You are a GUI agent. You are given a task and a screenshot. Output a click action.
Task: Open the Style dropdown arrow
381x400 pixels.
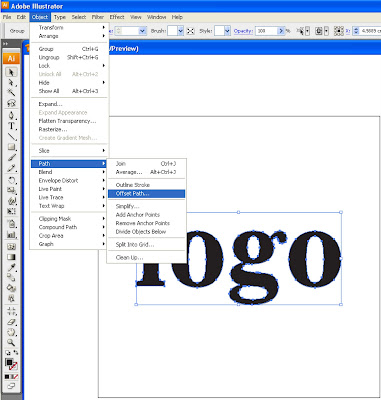[x=227, y=31]
